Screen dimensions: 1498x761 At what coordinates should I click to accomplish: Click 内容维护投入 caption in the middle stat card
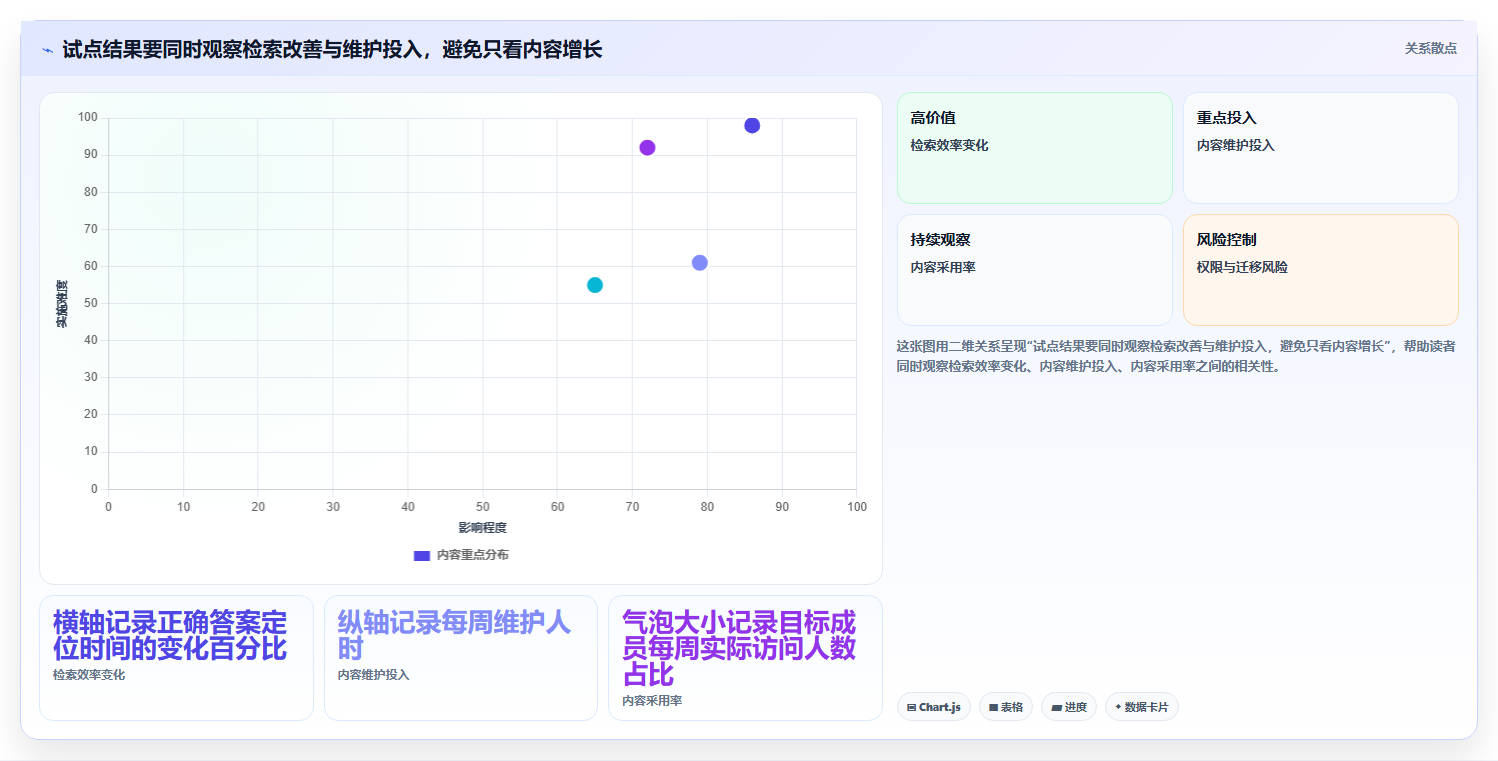(373, 675)
